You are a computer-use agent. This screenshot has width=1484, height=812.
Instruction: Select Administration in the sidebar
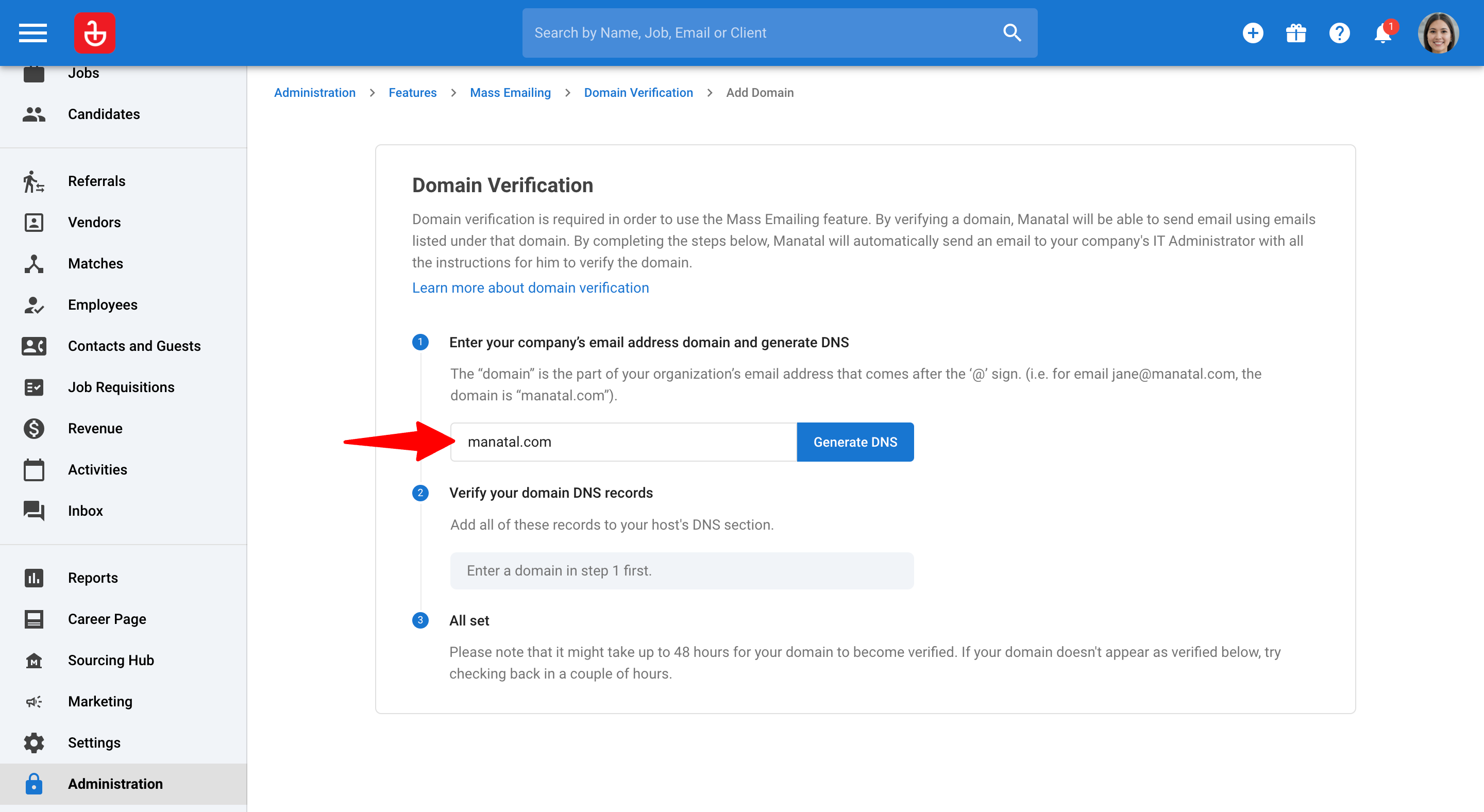coord(123,784)
